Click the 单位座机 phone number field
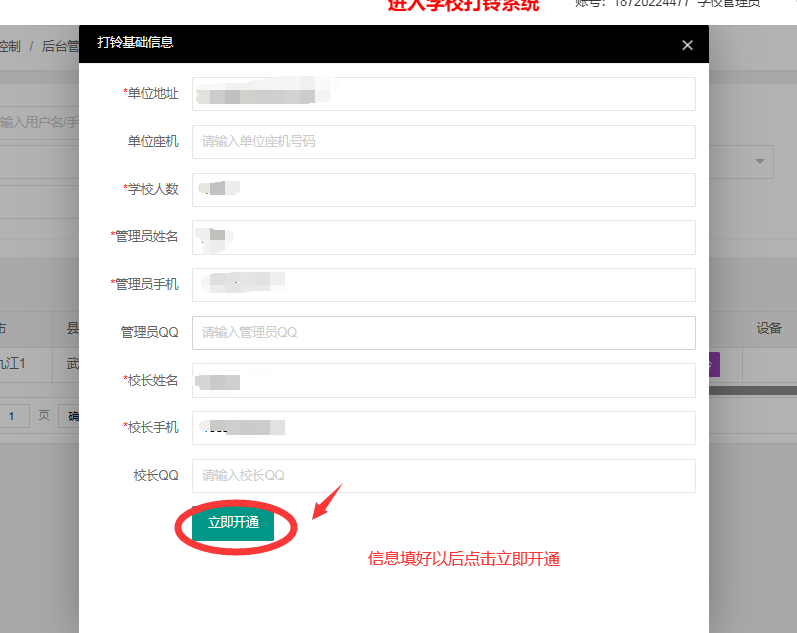The width and height of the screenshot is (797, 633). pyautogui.click(x=444, y=142)
